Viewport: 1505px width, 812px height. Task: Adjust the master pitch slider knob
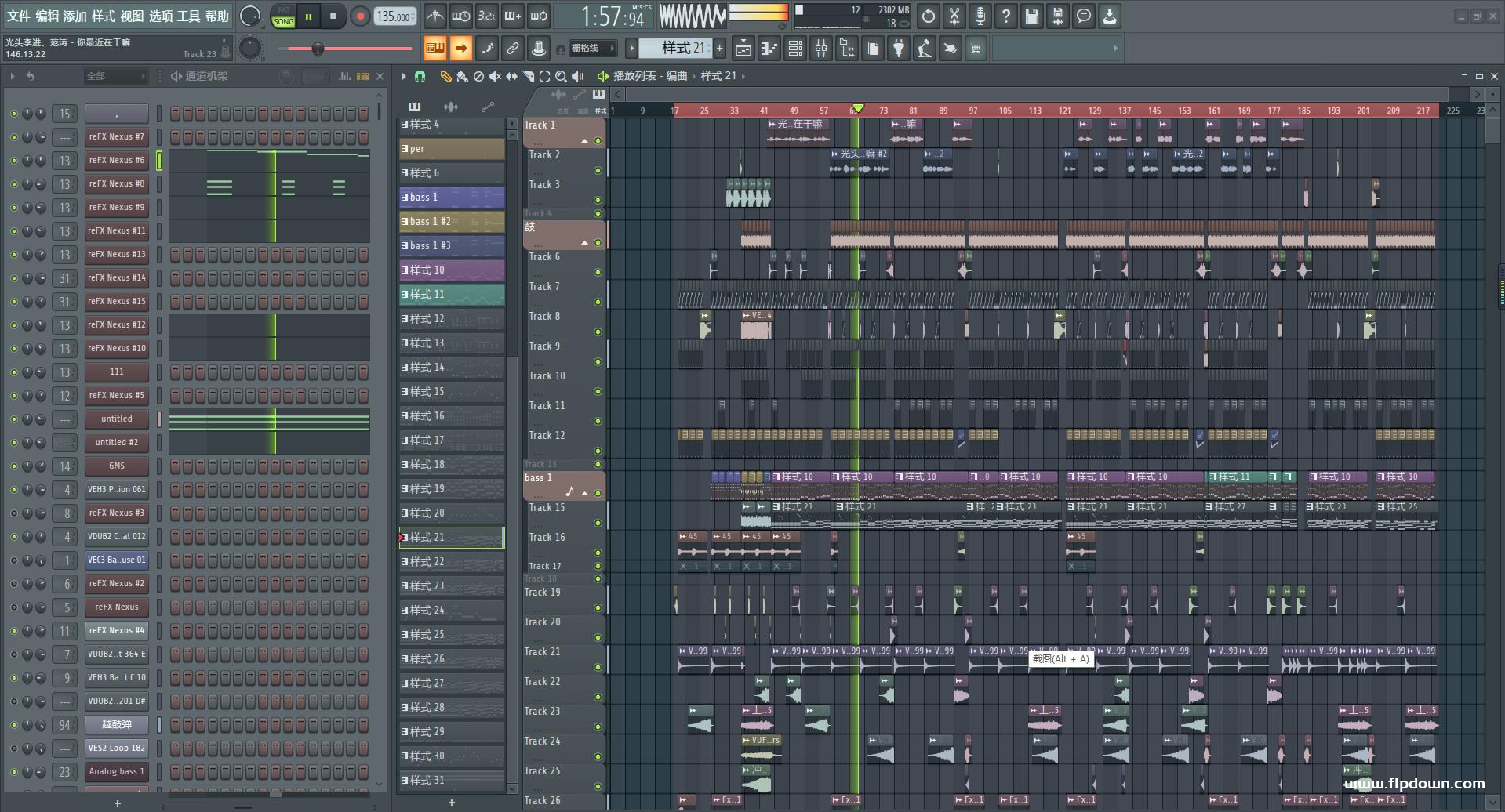point(318,49)
